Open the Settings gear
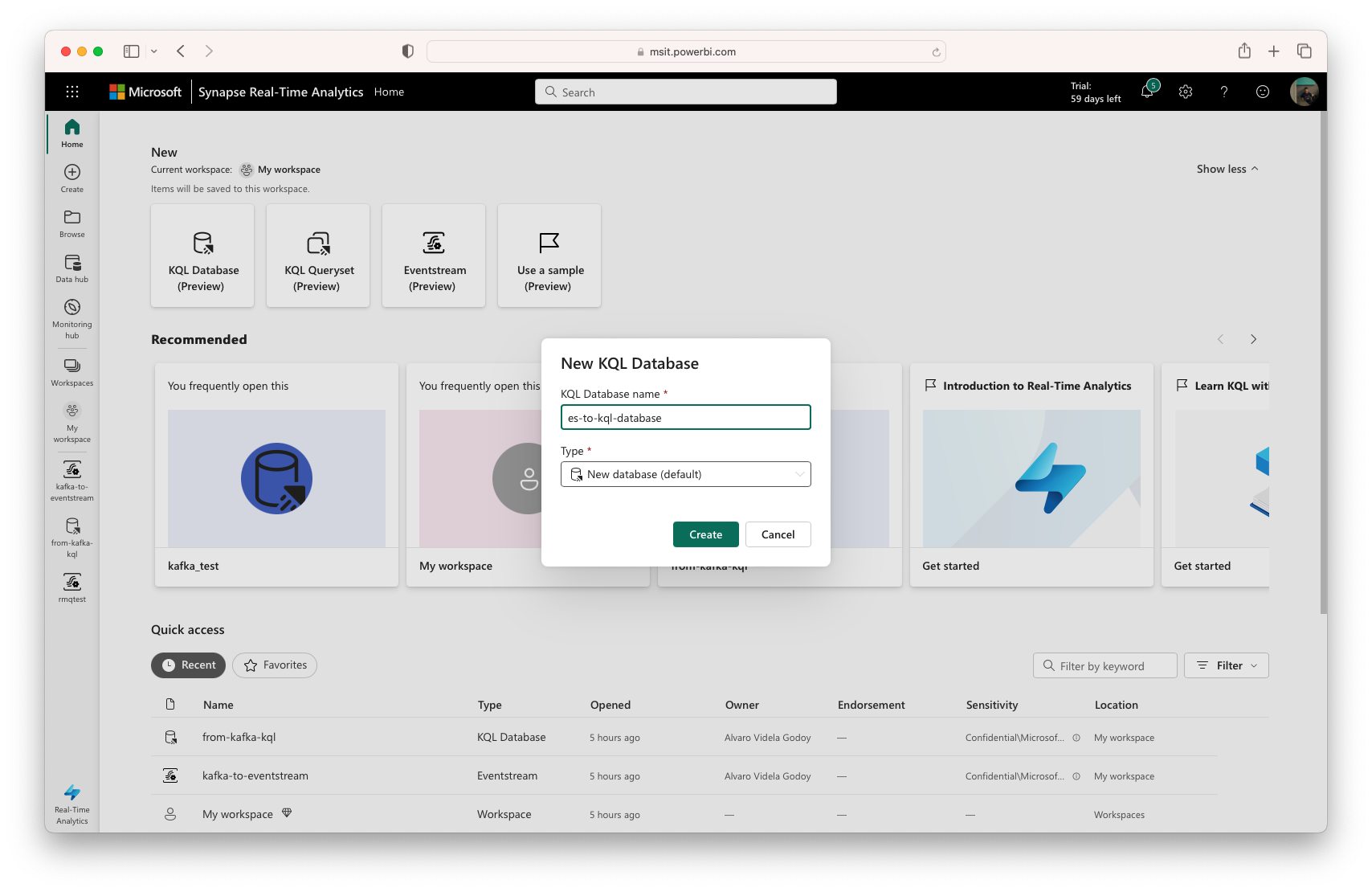 coord(1186,92)
